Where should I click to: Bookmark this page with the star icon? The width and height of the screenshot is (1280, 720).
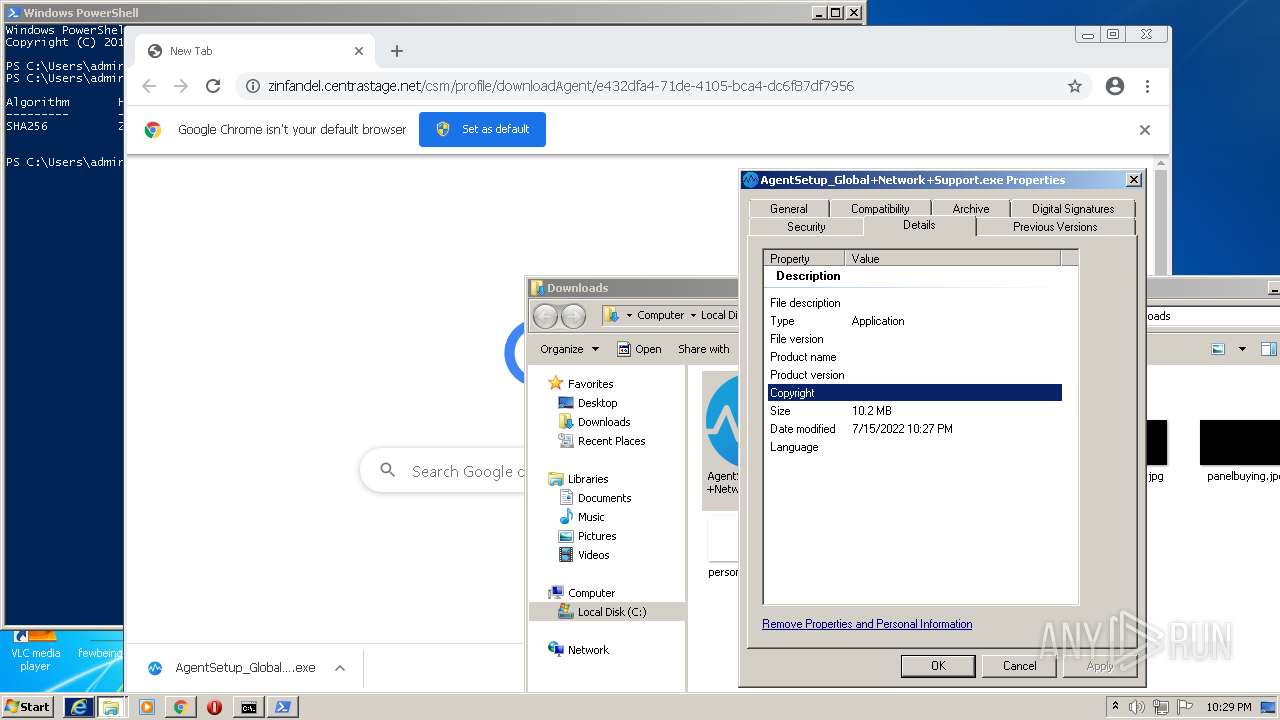[1075, 86]
